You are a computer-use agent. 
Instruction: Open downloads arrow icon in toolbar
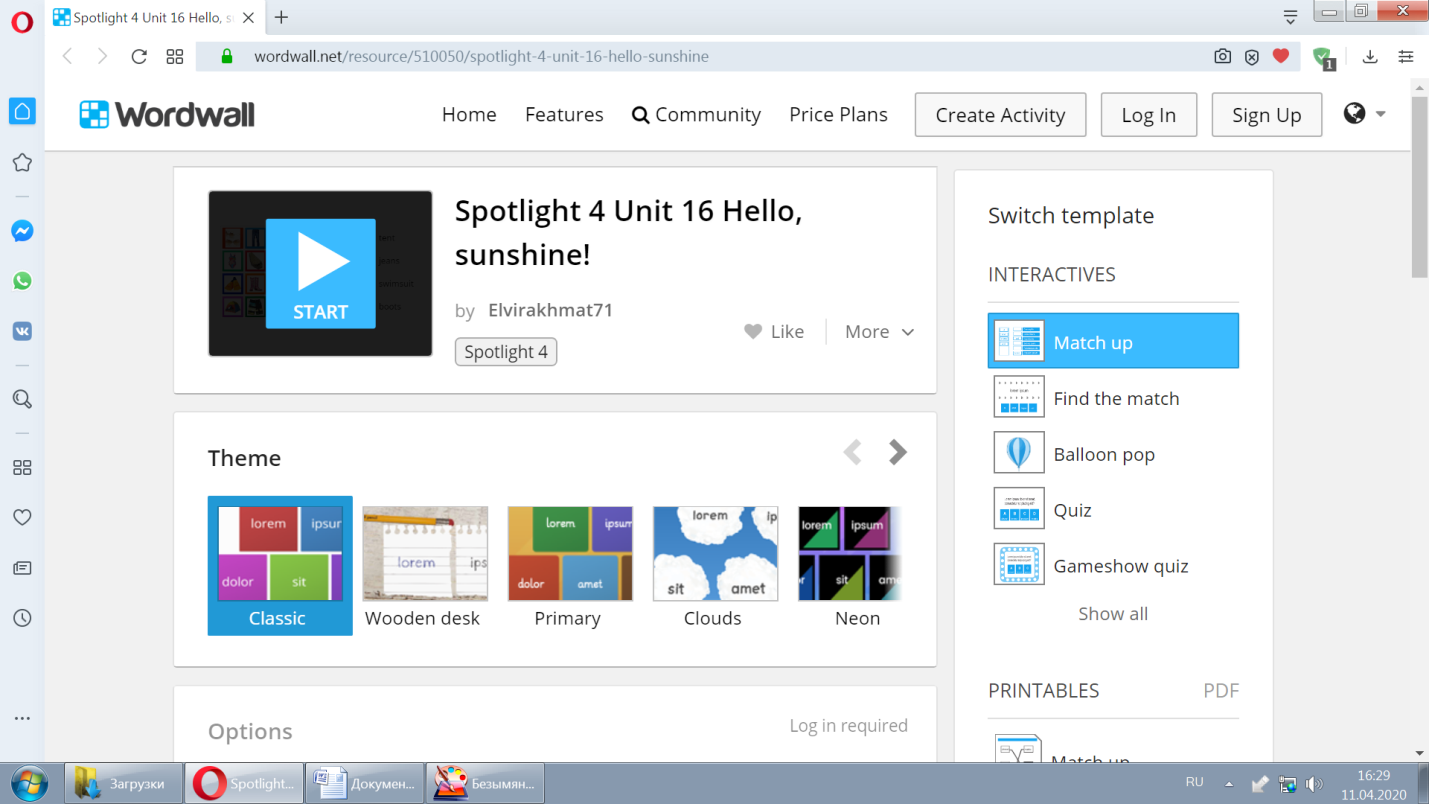point(1370,56)
